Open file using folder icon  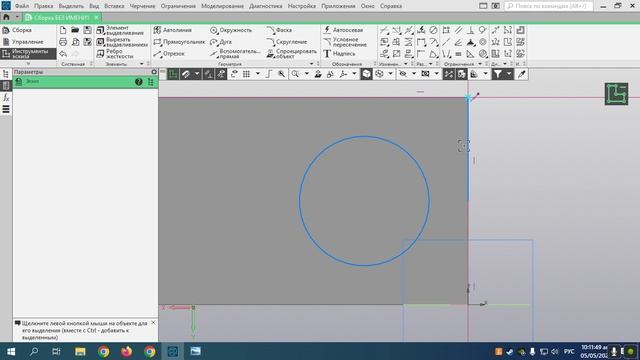[75, 30]
